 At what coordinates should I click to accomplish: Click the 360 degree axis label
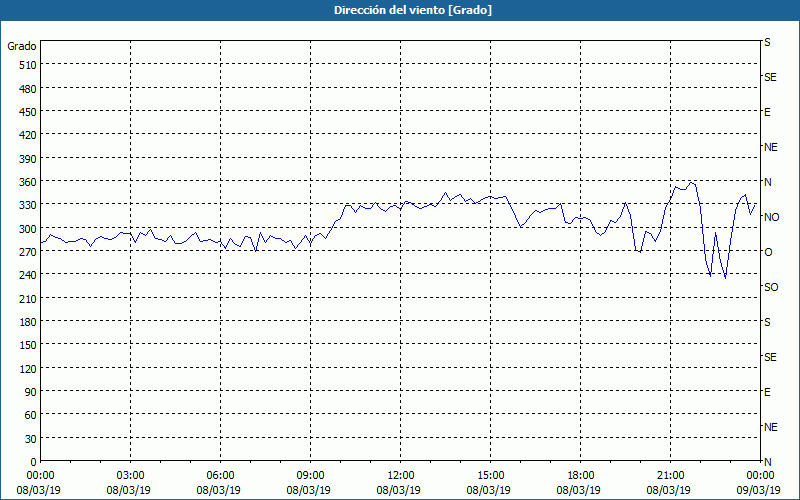coord(28,182)
